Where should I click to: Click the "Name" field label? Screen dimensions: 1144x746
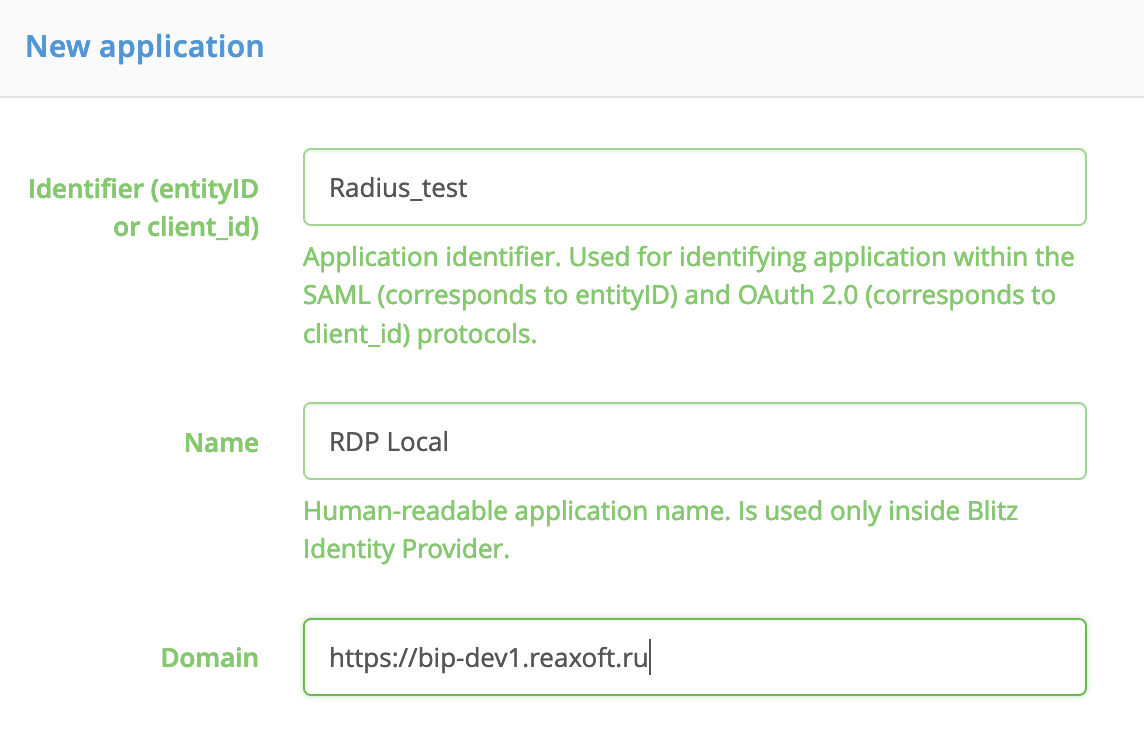pos(221,442)
